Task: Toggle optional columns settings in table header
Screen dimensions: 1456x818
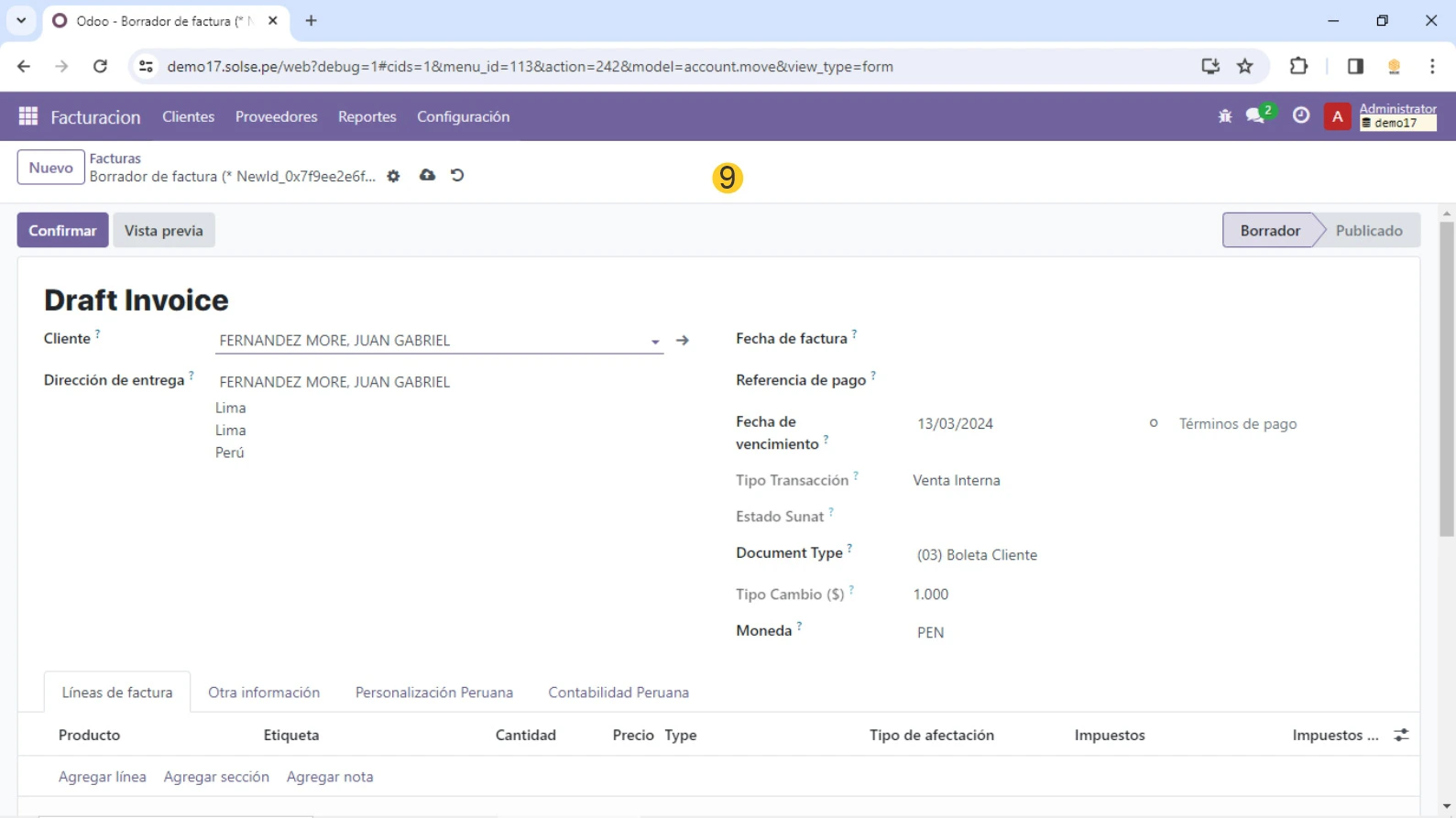Action: tap(1401, 736)
